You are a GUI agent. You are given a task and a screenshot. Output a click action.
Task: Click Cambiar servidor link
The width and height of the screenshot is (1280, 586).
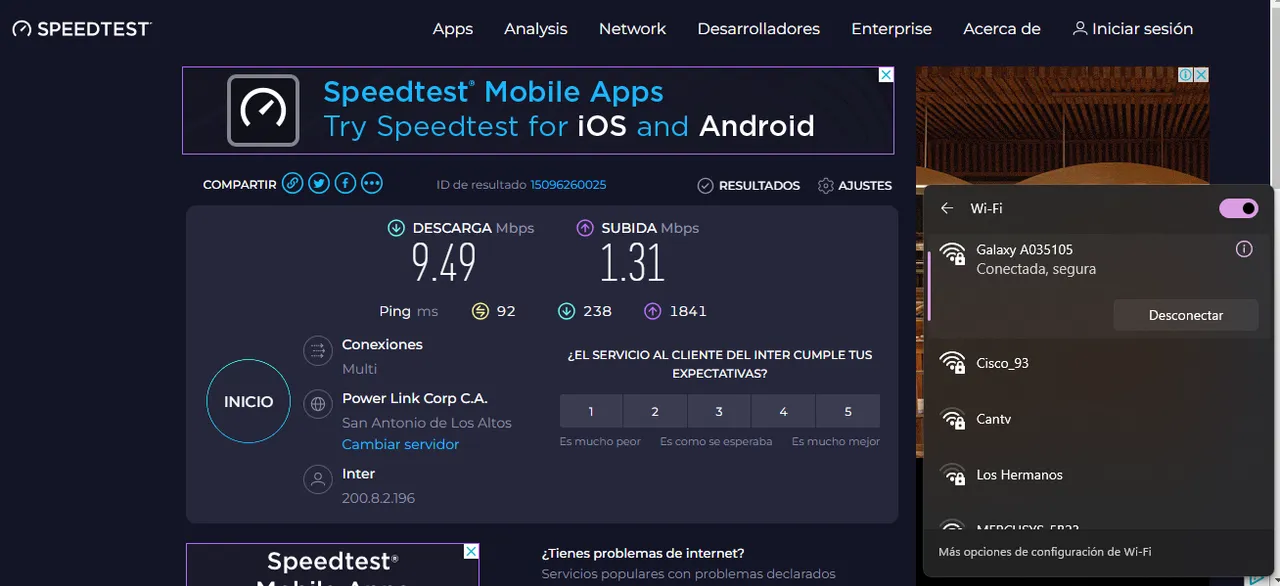400,444
